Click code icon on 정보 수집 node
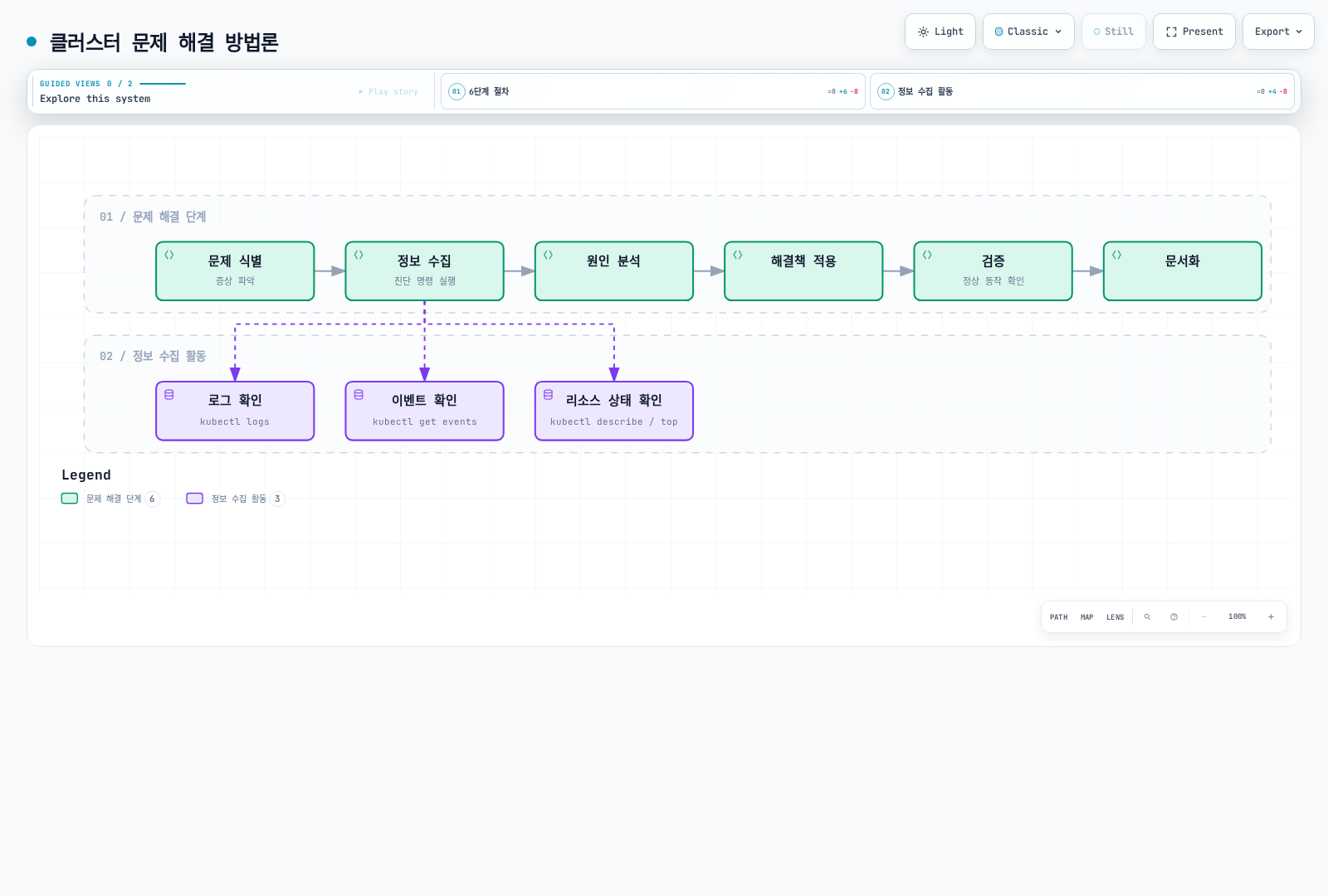The width and height of the screenshot is (1328, 896). (359, 255)
